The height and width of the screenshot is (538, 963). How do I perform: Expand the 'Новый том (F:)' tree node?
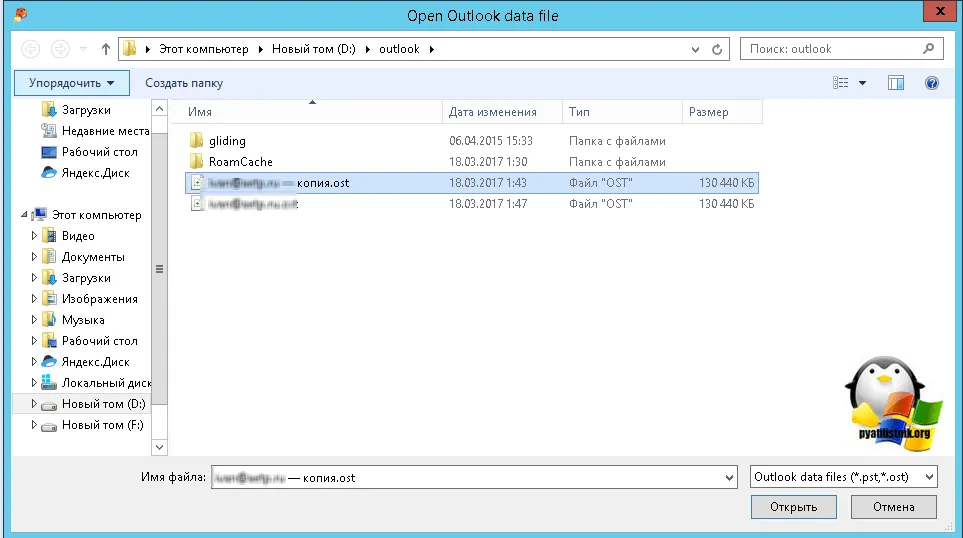tap(34, 424)
